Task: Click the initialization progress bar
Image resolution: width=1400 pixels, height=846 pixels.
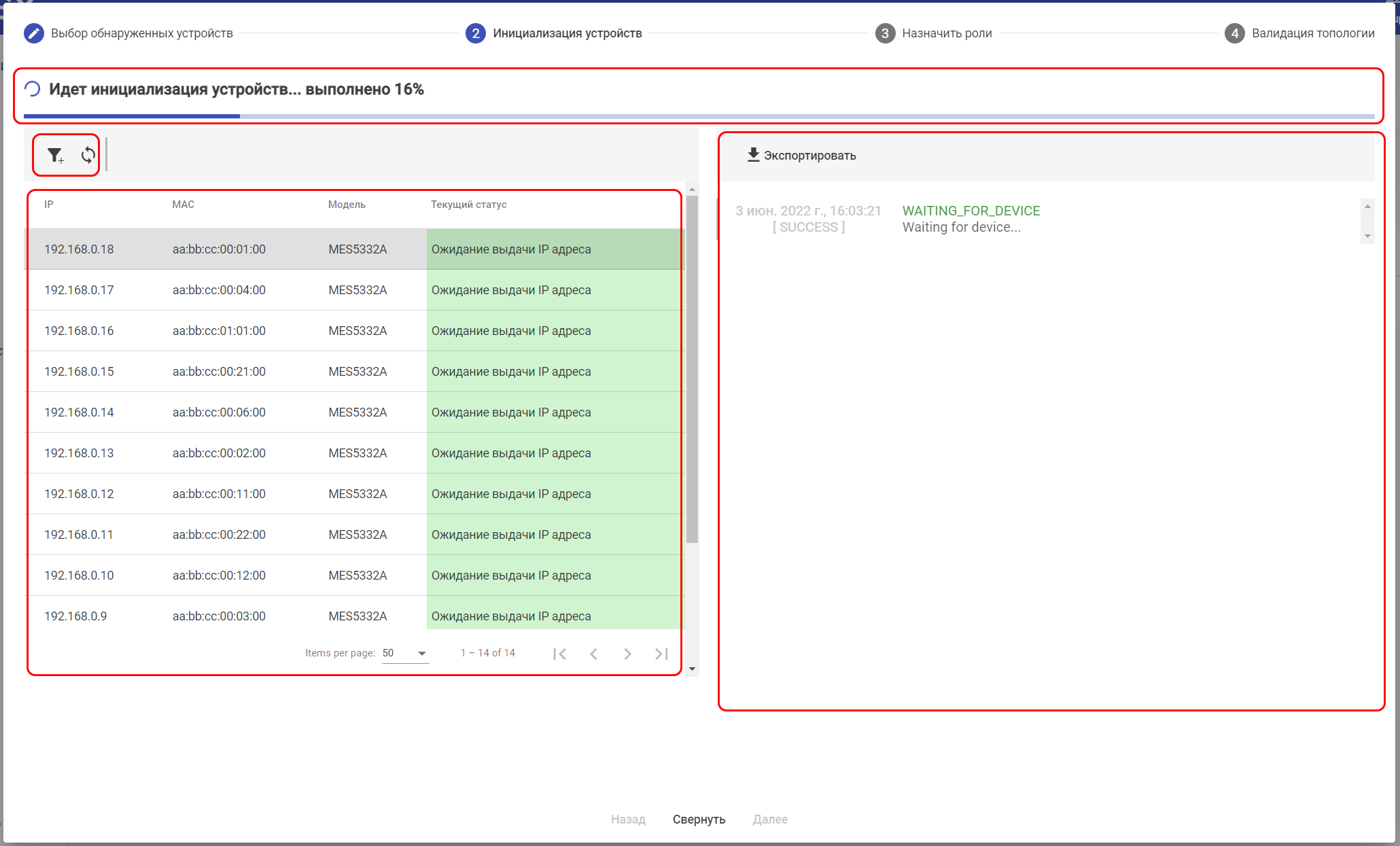Action: click(699, 116)
